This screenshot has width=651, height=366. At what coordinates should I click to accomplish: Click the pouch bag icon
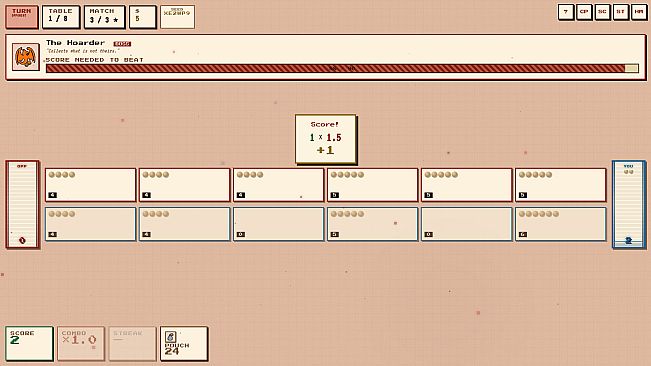pyautogui.click(x=171, y=337)
